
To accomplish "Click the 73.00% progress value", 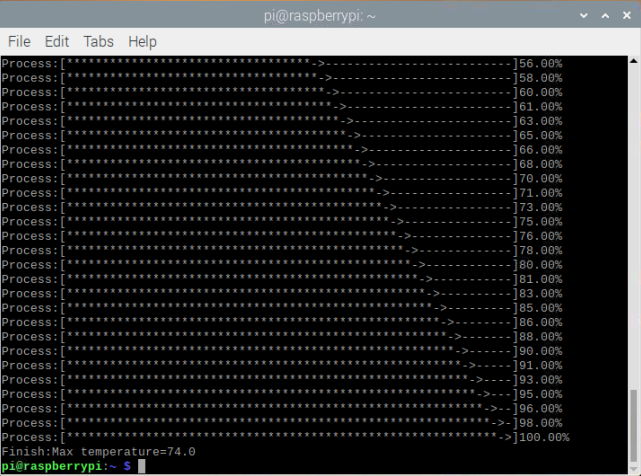I will (x=540, y=208).
